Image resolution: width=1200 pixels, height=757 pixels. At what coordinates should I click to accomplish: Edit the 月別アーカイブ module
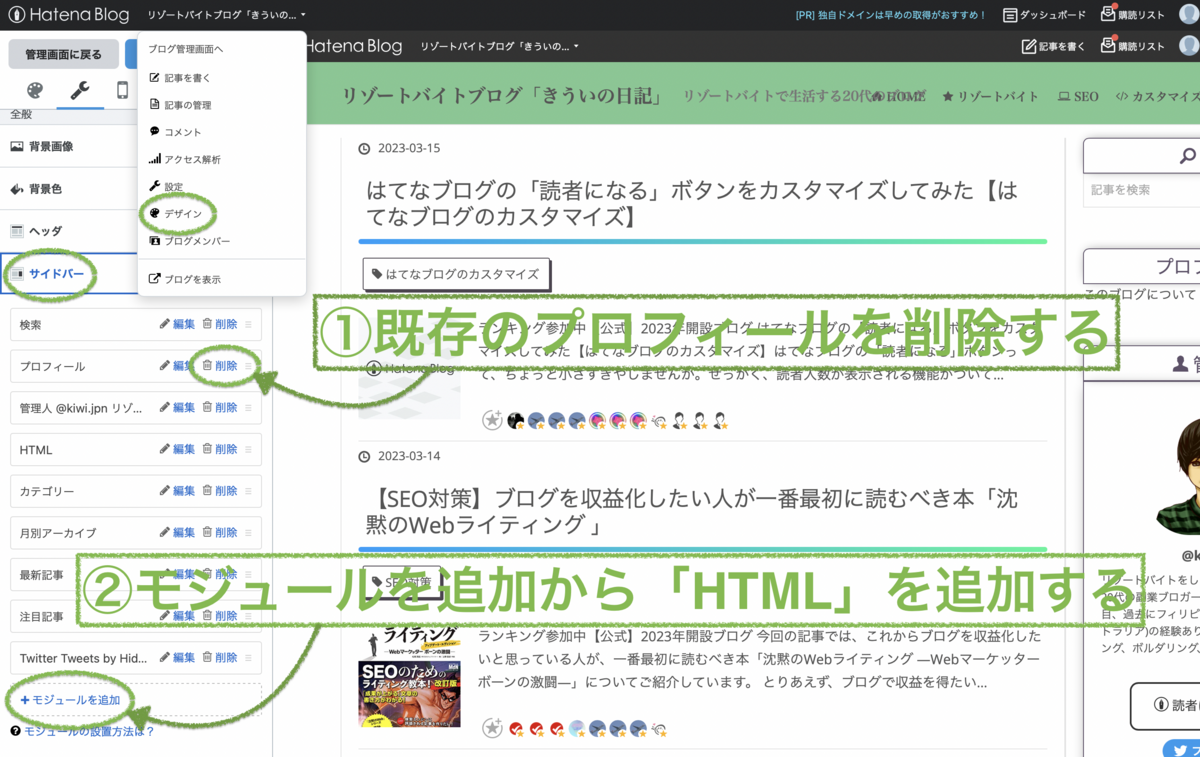coord(177,532)
